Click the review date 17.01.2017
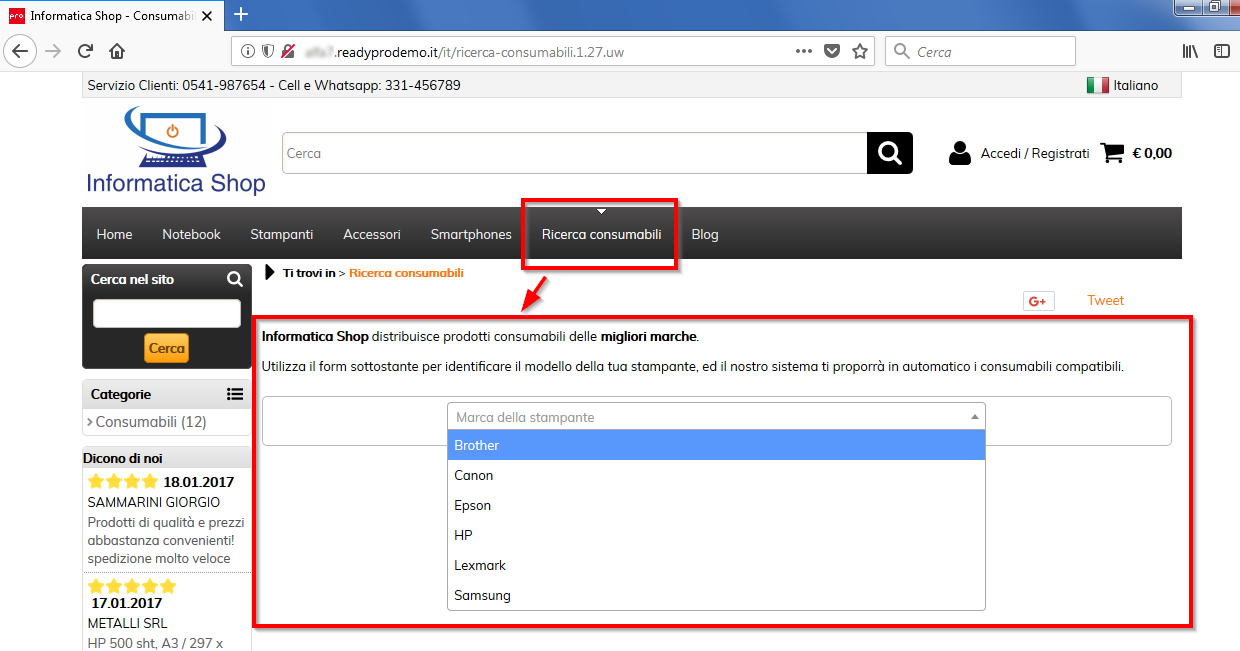The width and height of the screenshot is (1240, 651). pyautogui.click(x=127, y=603)
